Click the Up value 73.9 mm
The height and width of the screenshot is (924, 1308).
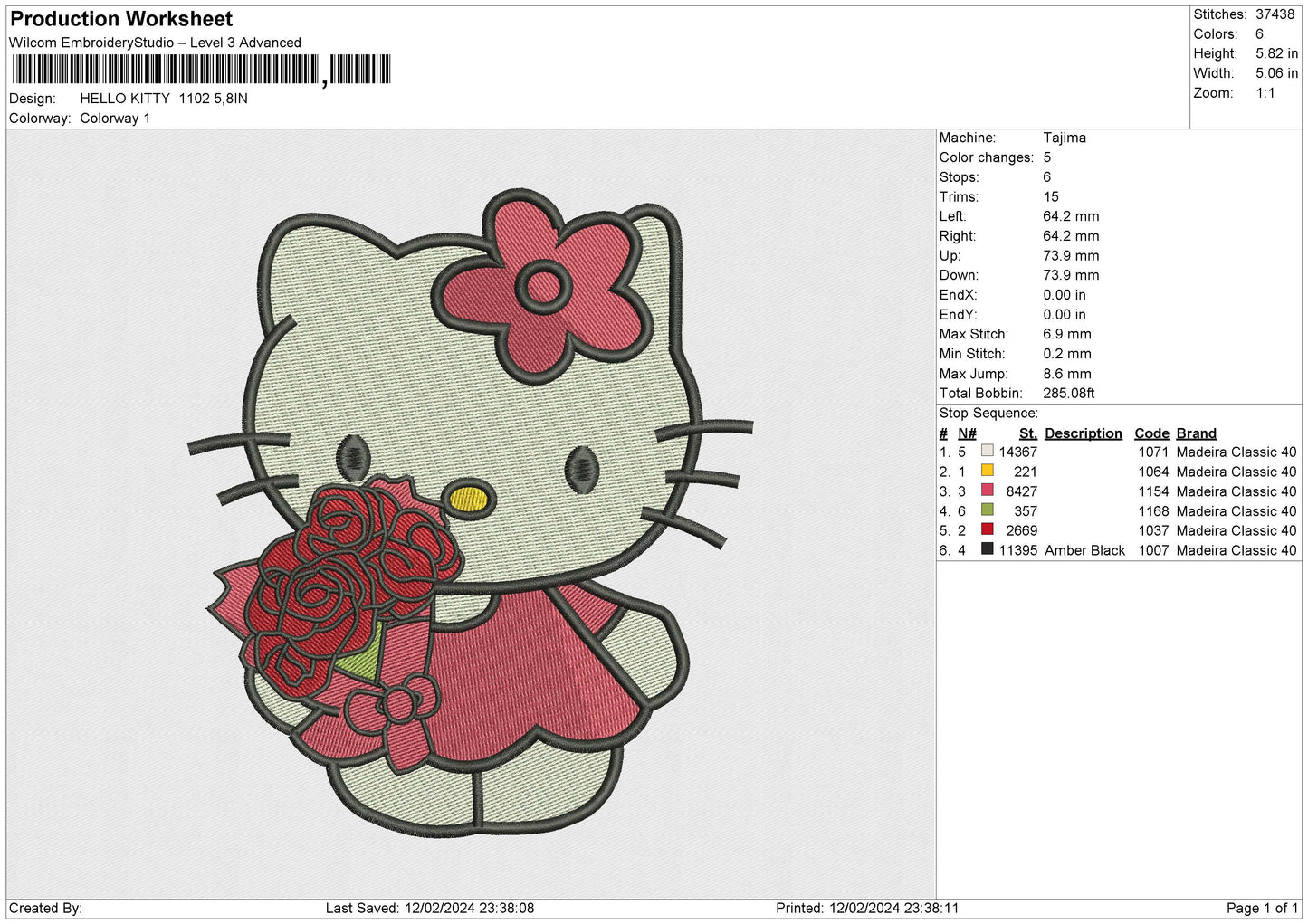pyautogui.click(x=1071, y=256)
